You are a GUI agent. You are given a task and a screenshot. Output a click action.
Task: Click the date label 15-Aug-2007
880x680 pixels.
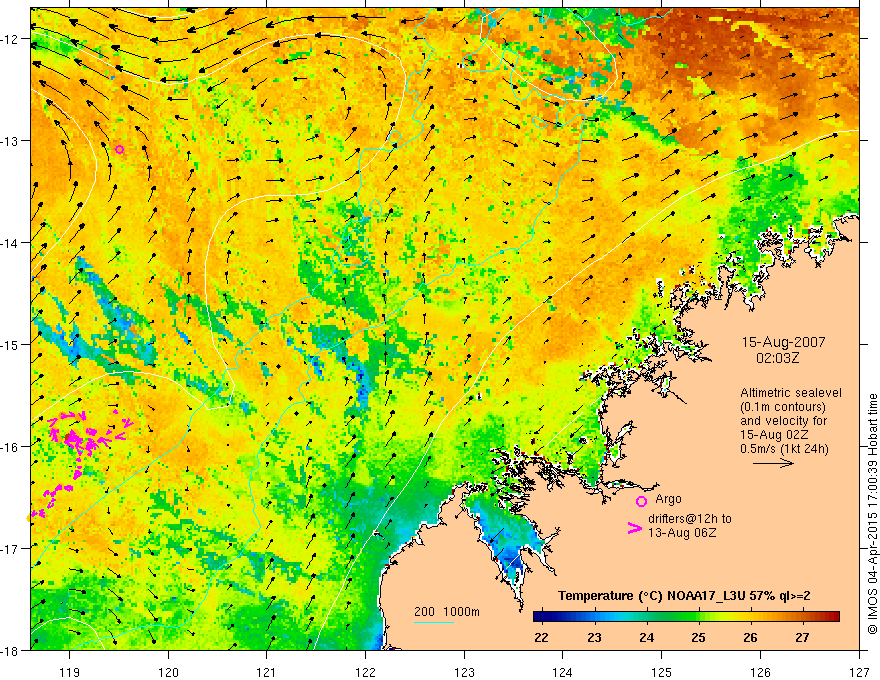[783, 342]
